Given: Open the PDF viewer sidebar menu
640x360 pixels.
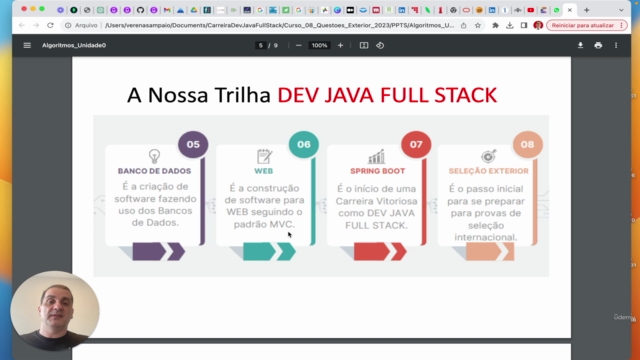Looking at the screenshot, I should pos(27,45).
